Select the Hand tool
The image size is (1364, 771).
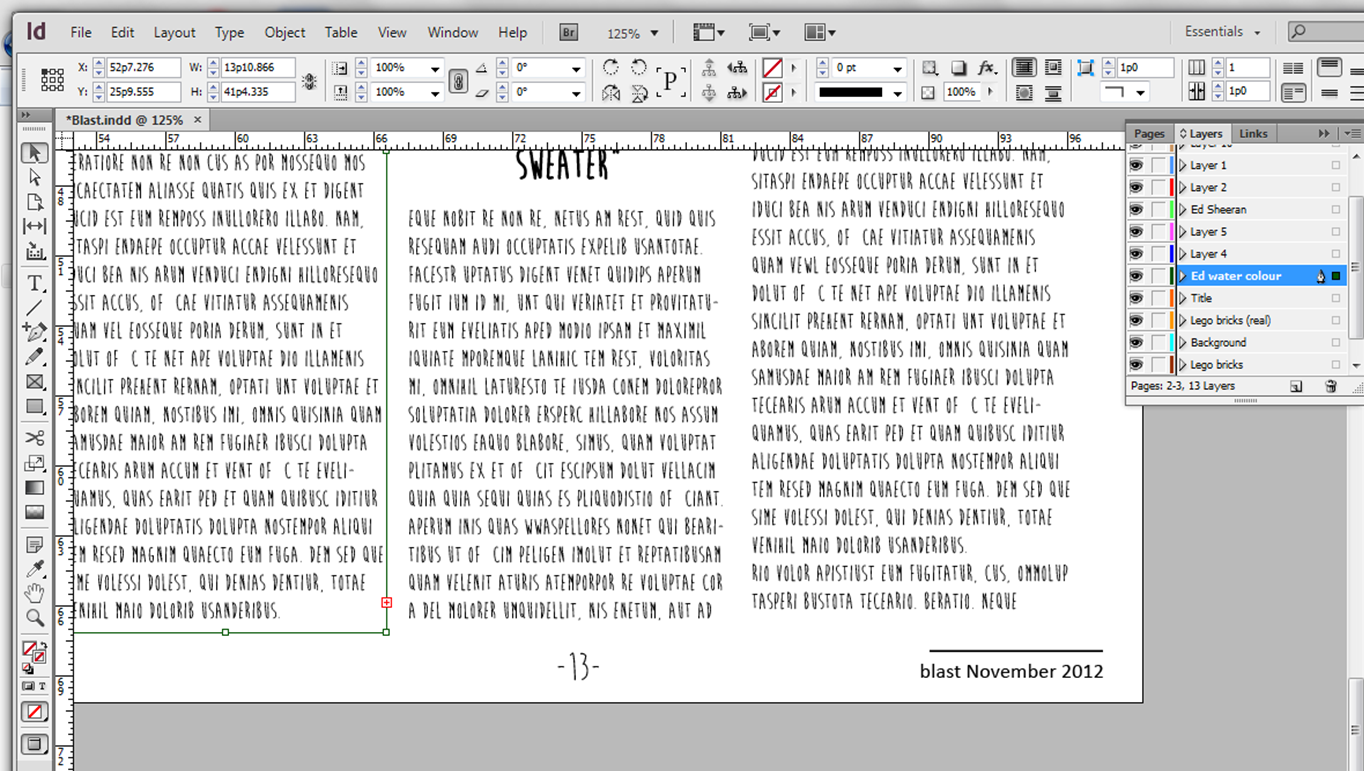tap(34, 593)
